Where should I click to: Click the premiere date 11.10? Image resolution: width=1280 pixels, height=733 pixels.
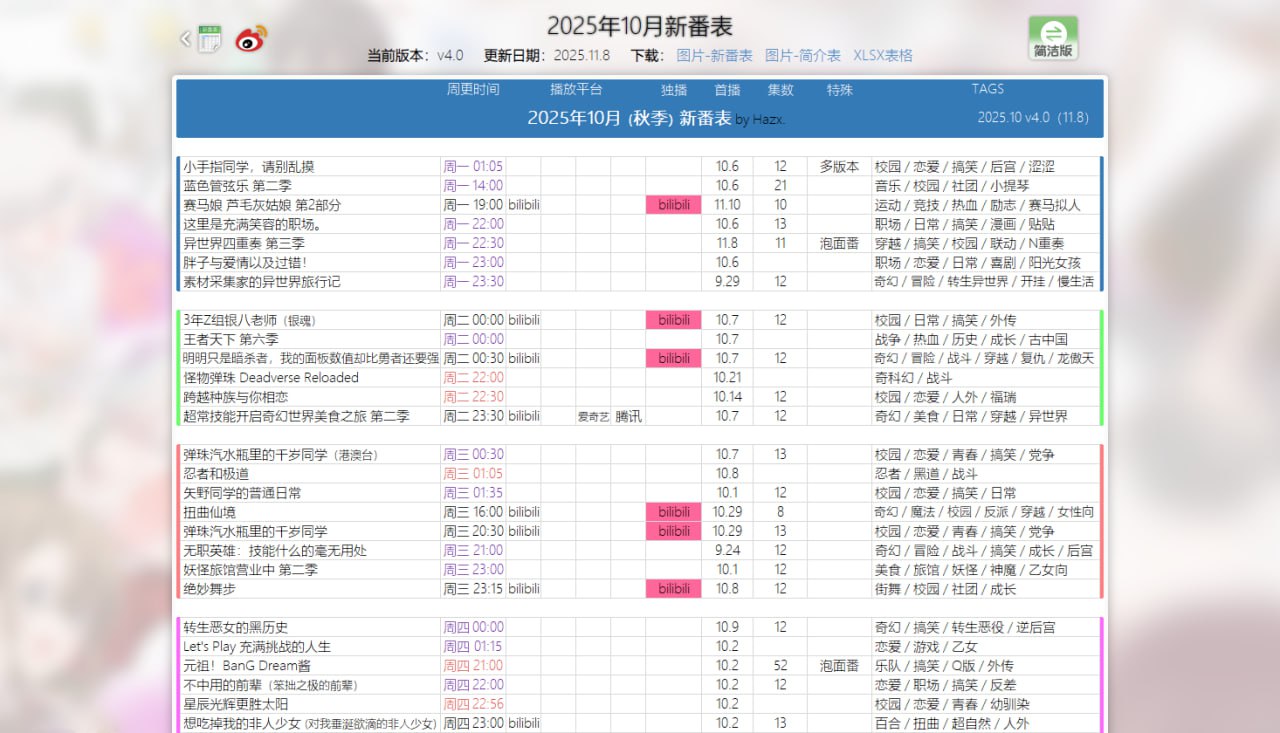coord(727,205)
